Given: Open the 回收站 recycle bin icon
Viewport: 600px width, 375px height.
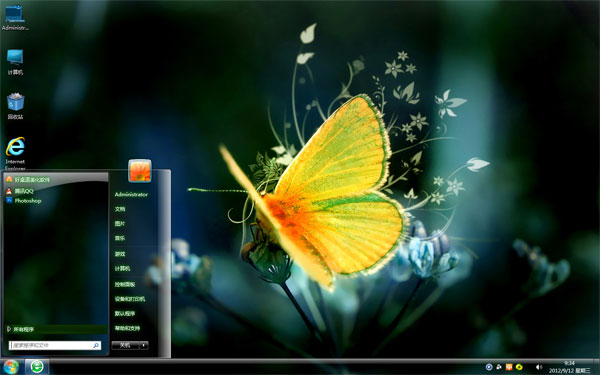Looking at the screenshot, I should point(15,106).
